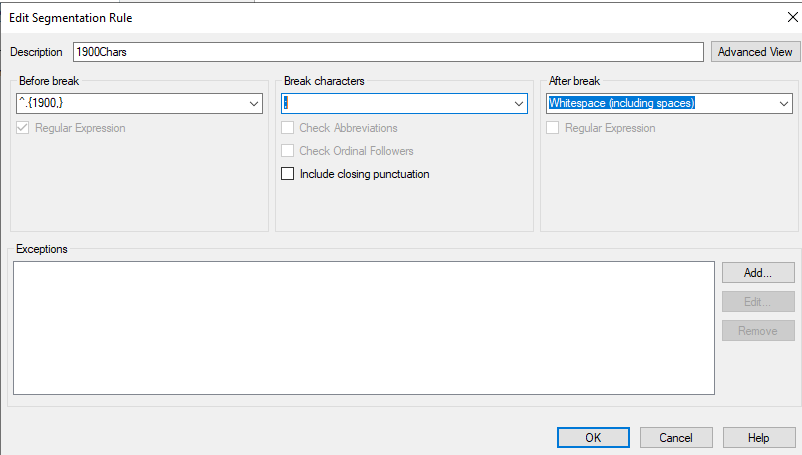Screen dimensions: 802x455
Task: Click the Description field containing 1900Chars
Action: [x=388, y=52]
